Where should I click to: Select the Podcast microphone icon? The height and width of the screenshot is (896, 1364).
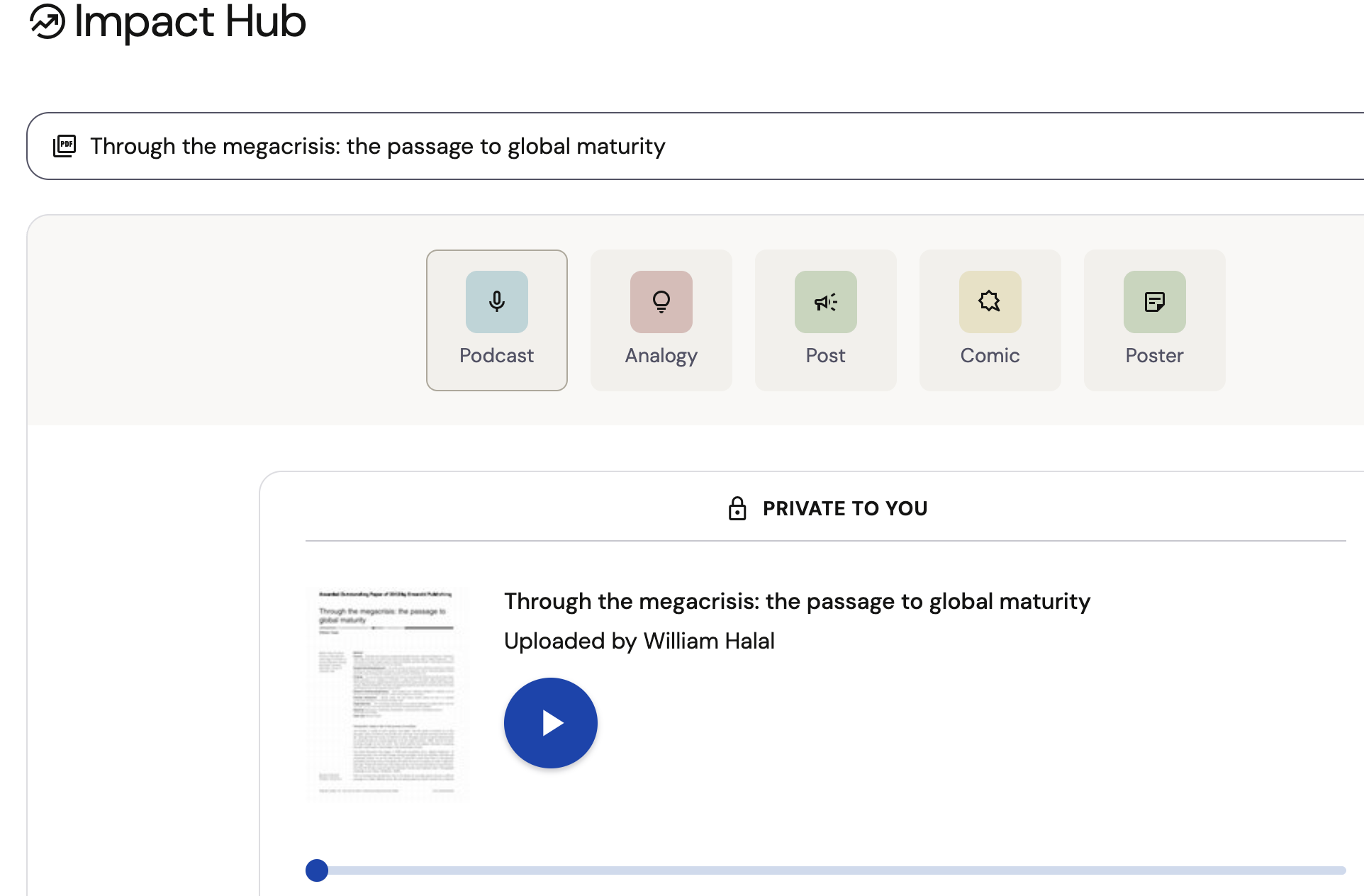coord(496,302)
